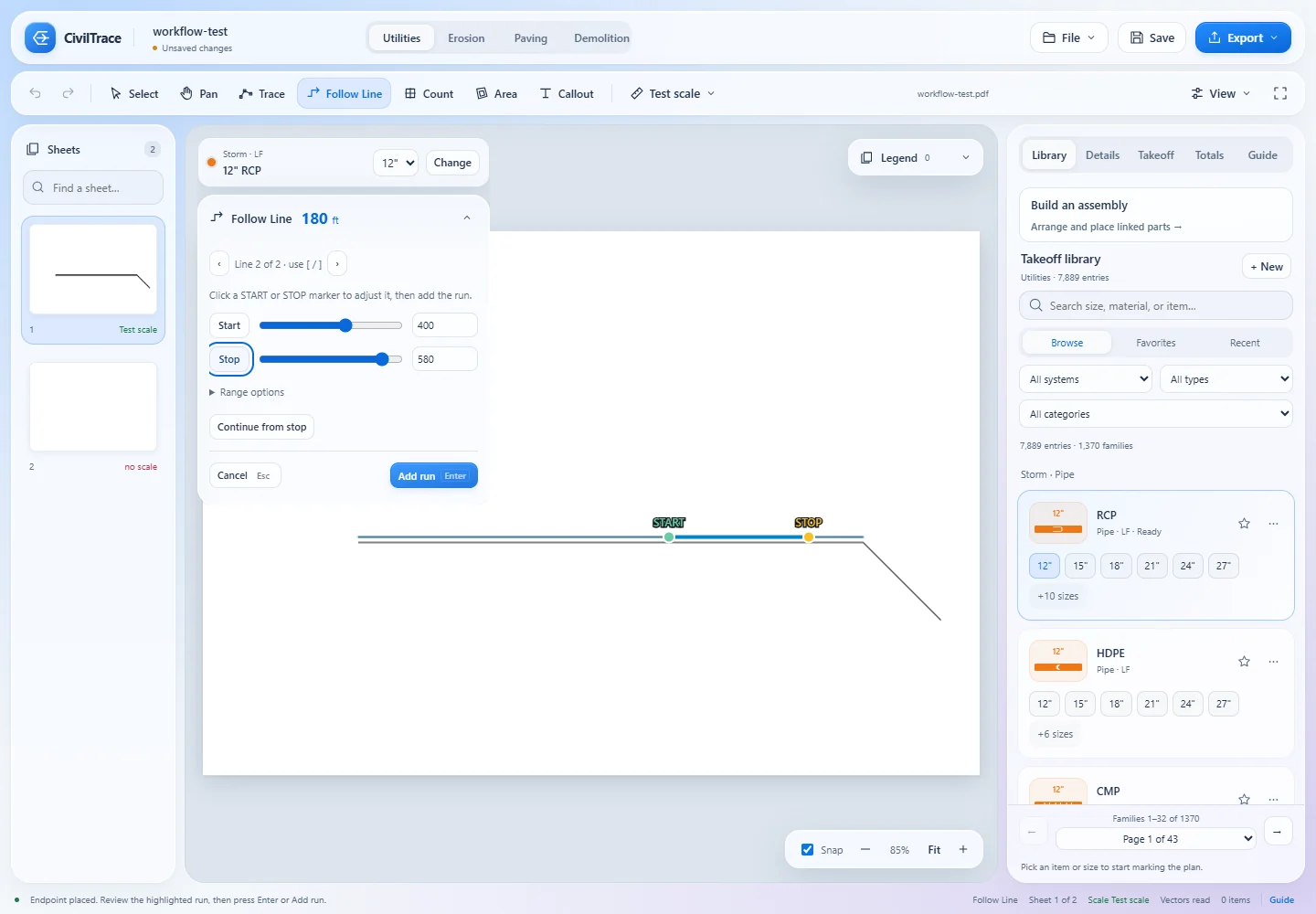1316x914 pixels.
Task: Click Continue from stop button
Action: click(262, 427)
